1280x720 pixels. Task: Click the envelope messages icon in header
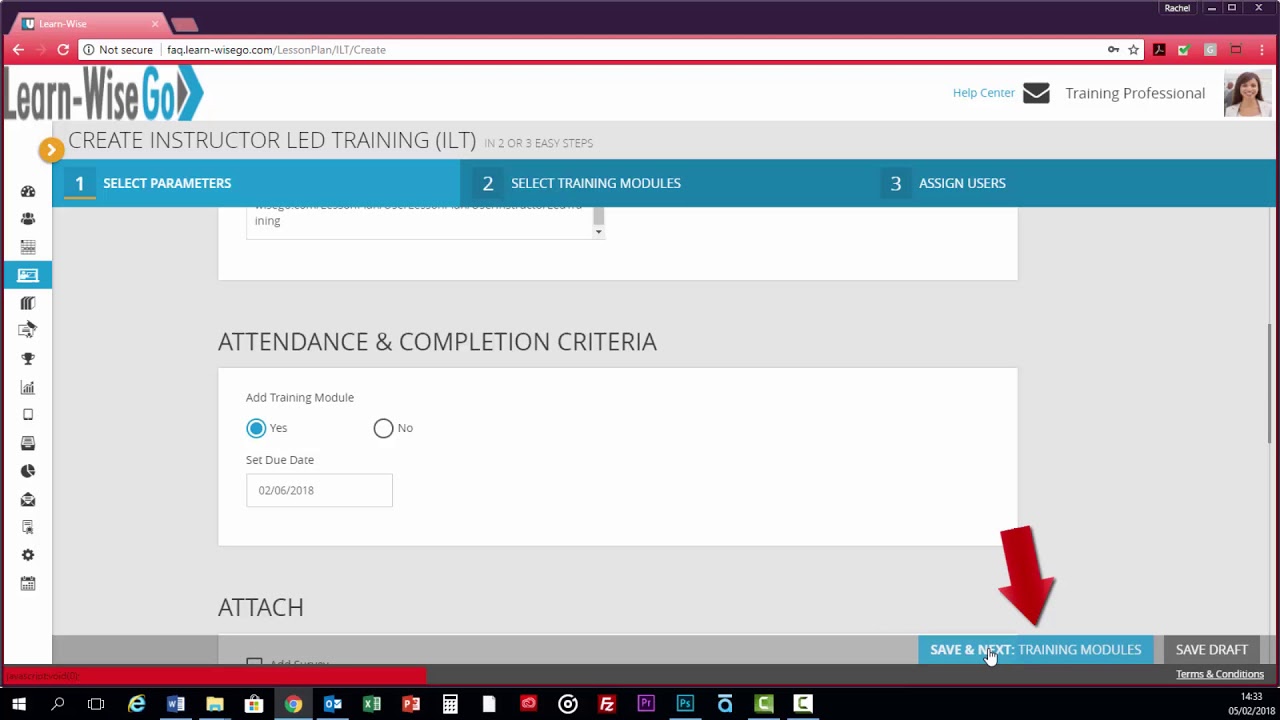(x=1036, y=93)
